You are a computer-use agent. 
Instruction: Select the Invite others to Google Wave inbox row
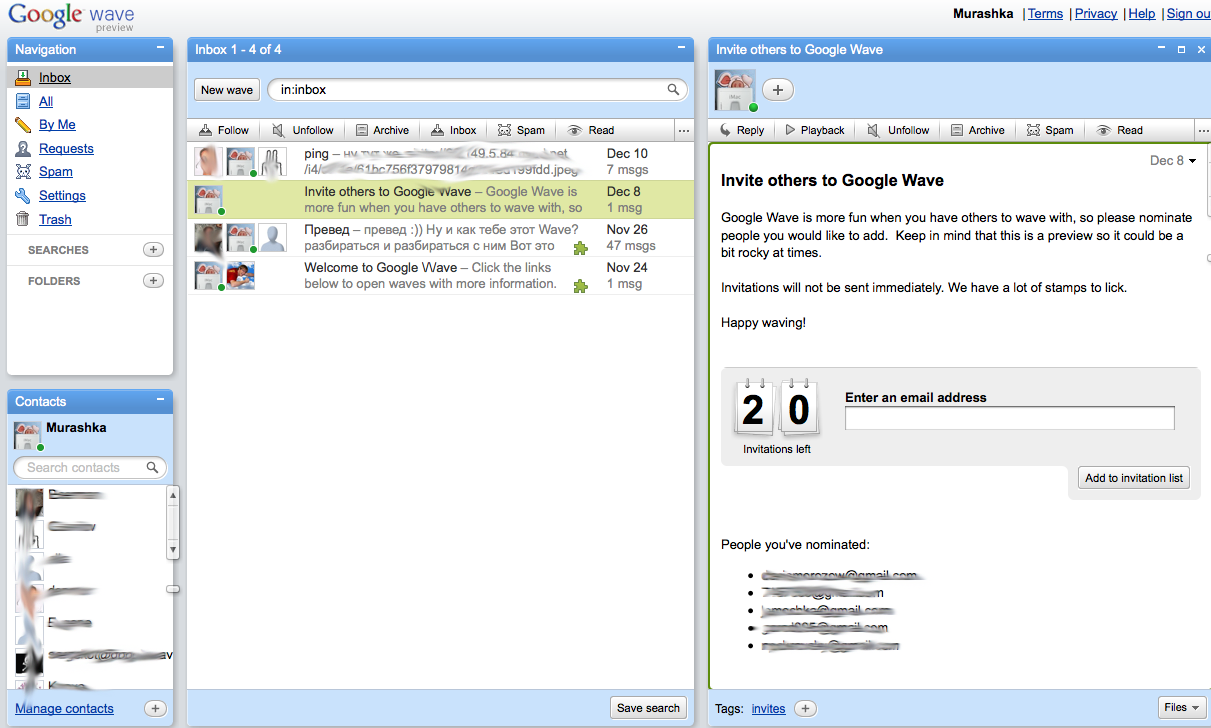440,200
